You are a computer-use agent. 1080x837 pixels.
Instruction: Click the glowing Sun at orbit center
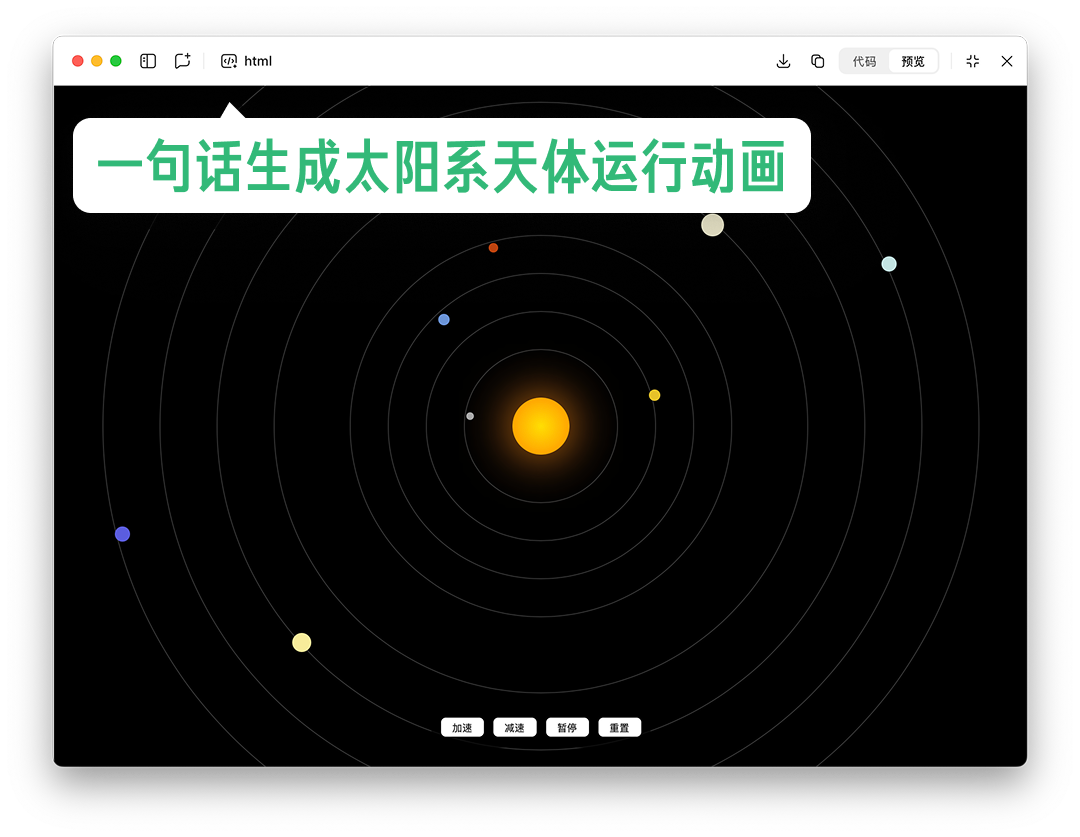tap(541, 426)
